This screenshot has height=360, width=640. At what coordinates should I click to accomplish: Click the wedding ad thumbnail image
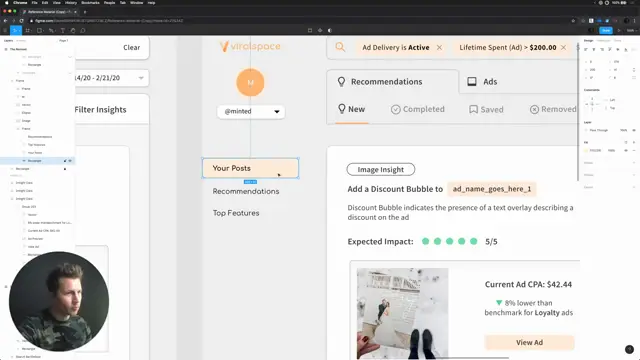(x=402, y=313)
